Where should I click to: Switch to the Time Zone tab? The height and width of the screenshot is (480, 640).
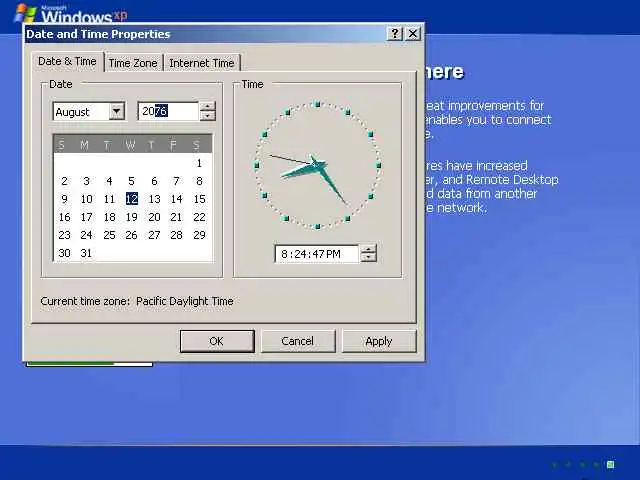click(133, 63)
